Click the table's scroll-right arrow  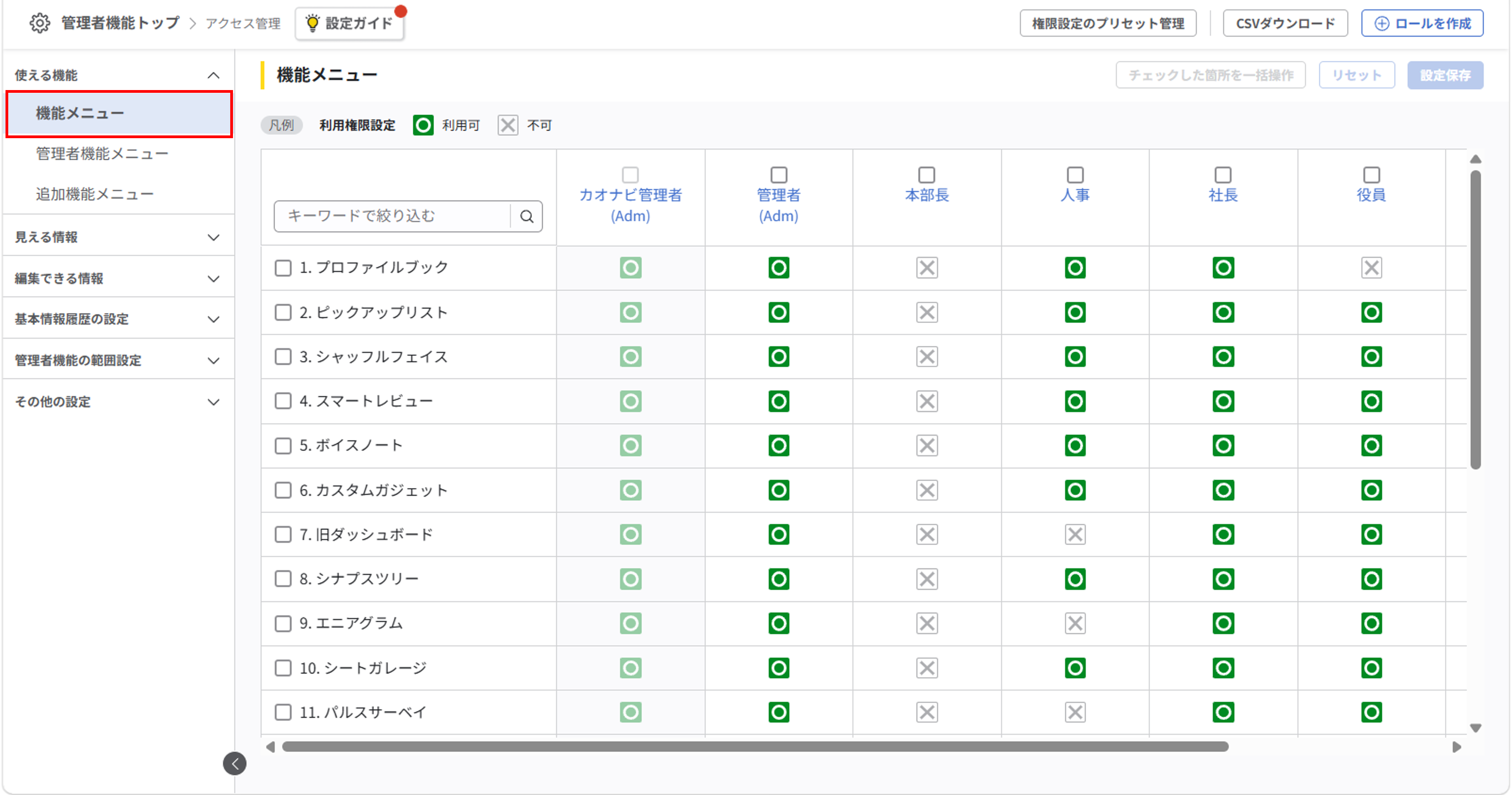coord(1456,747)
